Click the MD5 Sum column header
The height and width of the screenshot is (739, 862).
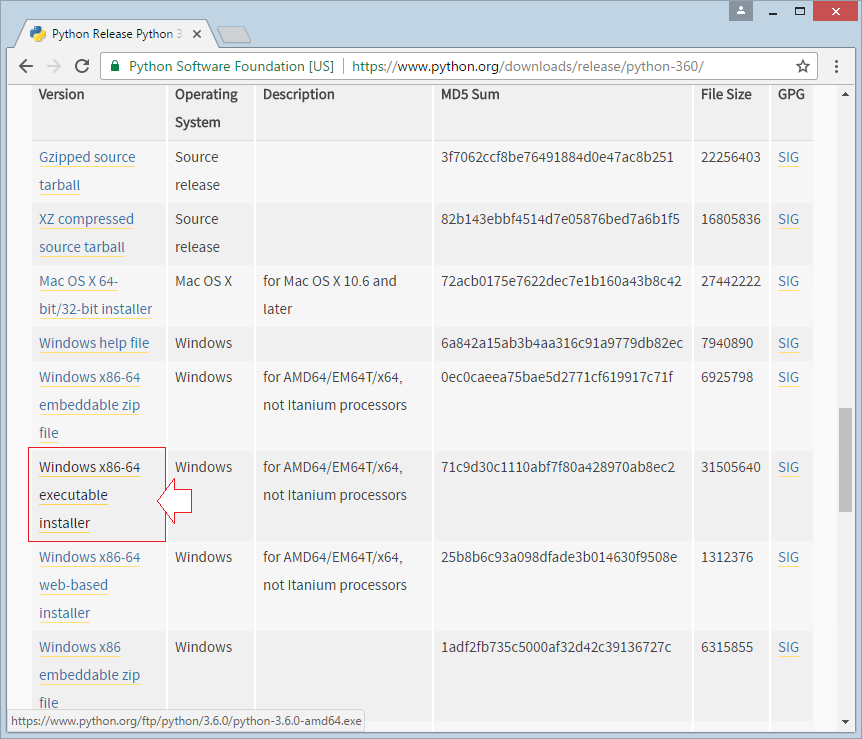pyautogui.click(x=470, y=95)
